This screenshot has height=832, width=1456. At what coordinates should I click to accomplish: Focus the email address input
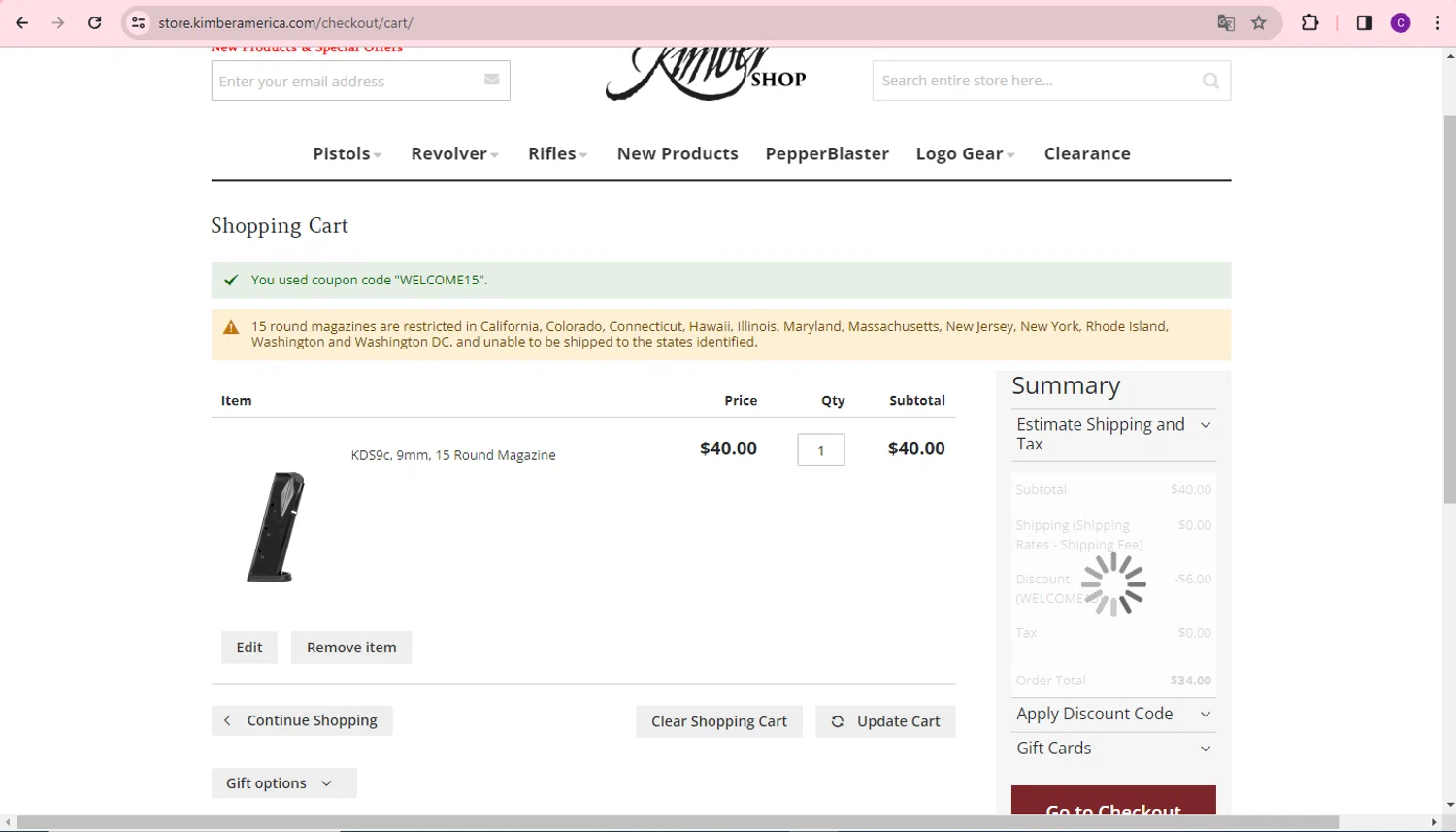tap(361, 81)
